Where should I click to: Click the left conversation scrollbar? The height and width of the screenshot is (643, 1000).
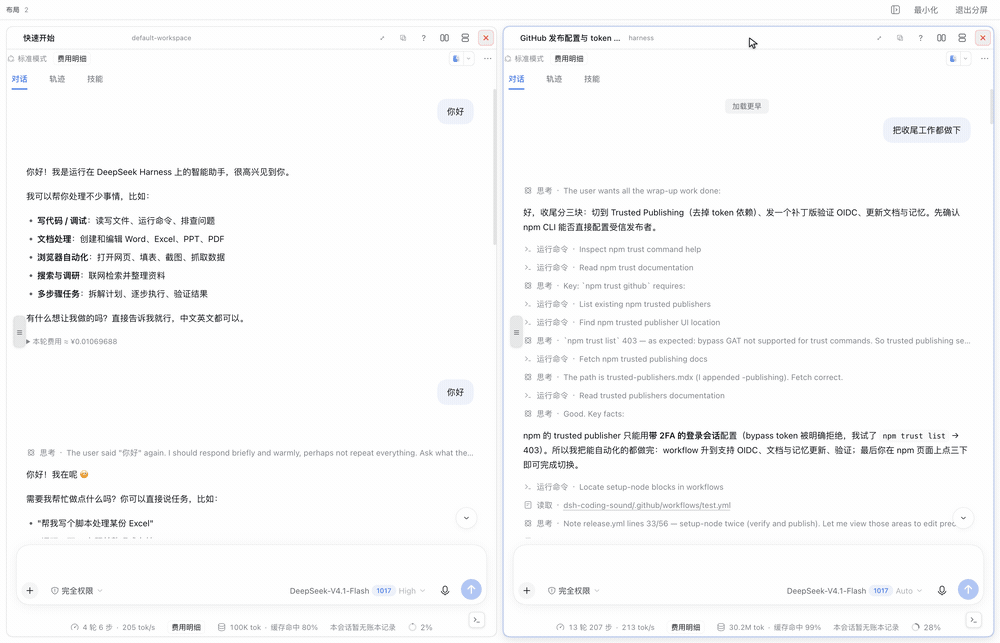(x=495, y=167)
